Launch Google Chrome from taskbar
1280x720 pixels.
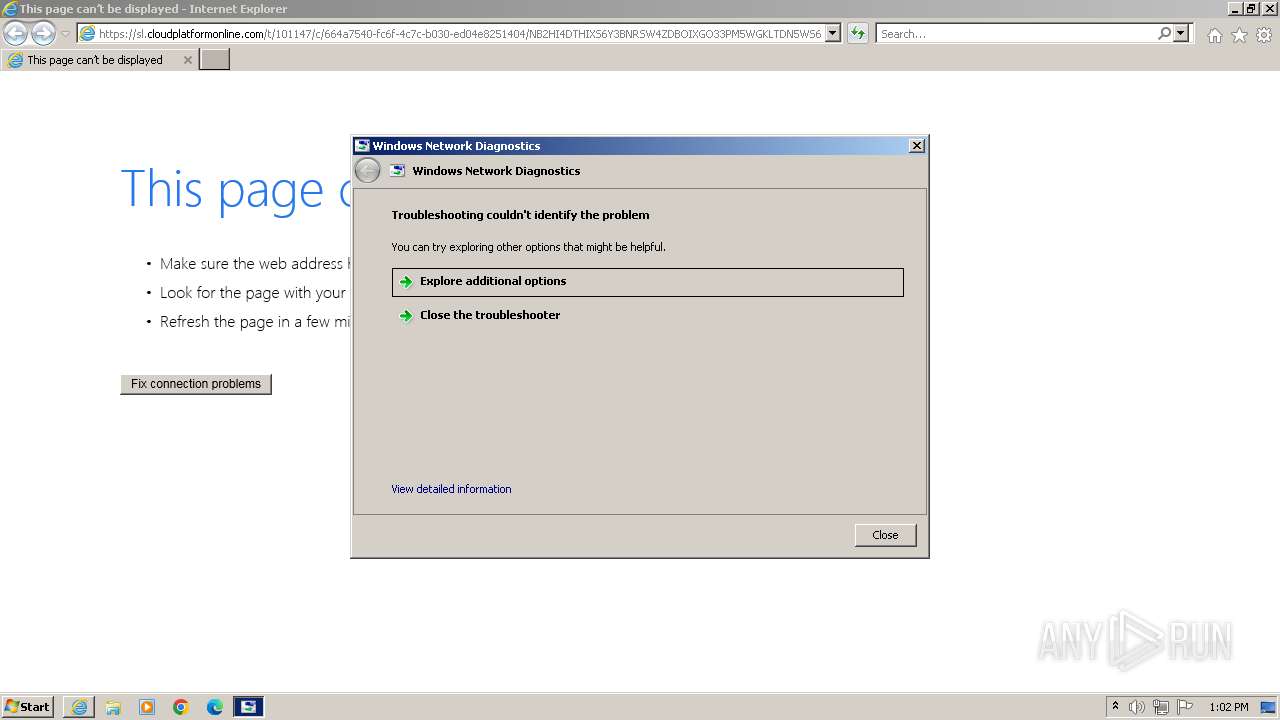point(181,707)
